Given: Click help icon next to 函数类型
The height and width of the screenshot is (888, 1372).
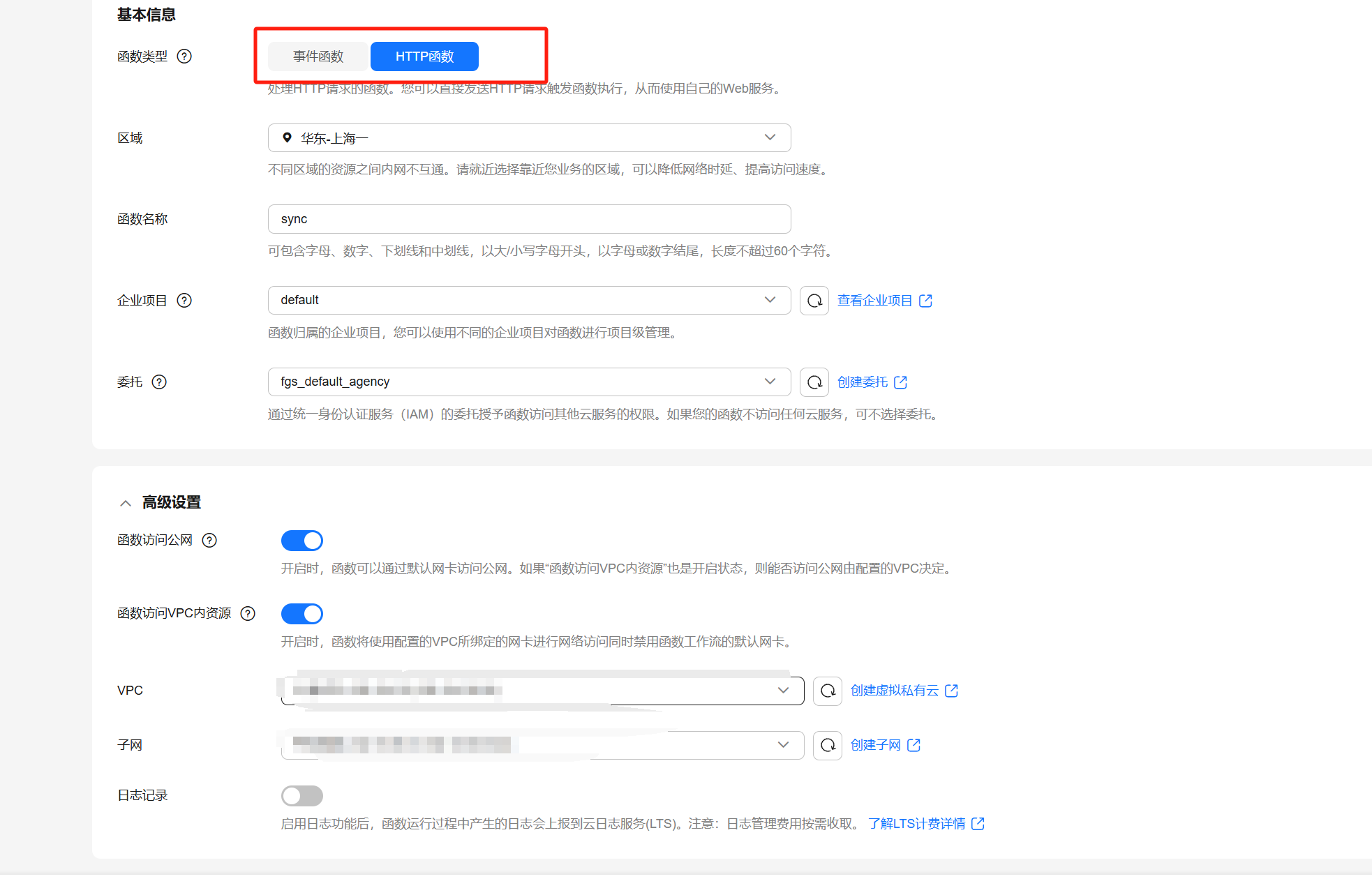Looking at the screenshot, I should pos(184,57).
